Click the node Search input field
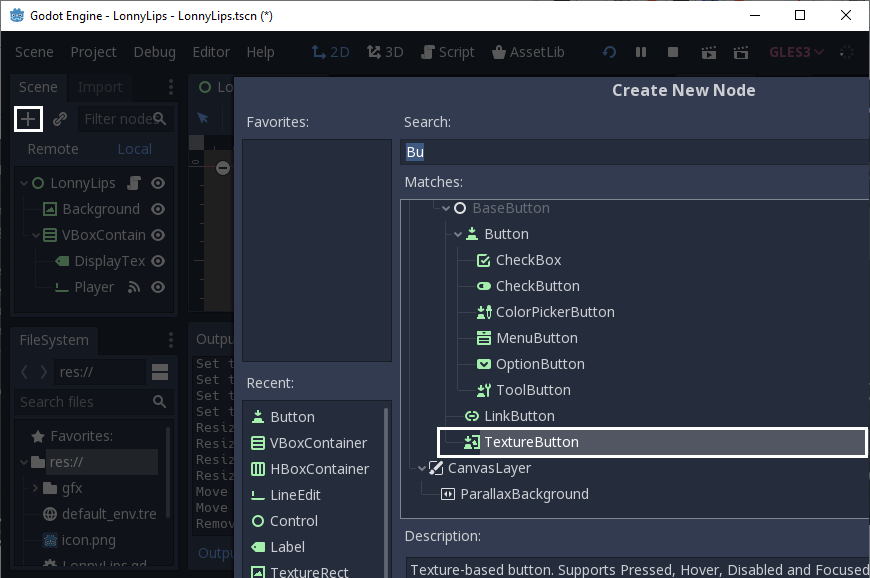This screenshot has width=870, height=578. [635, 152]
